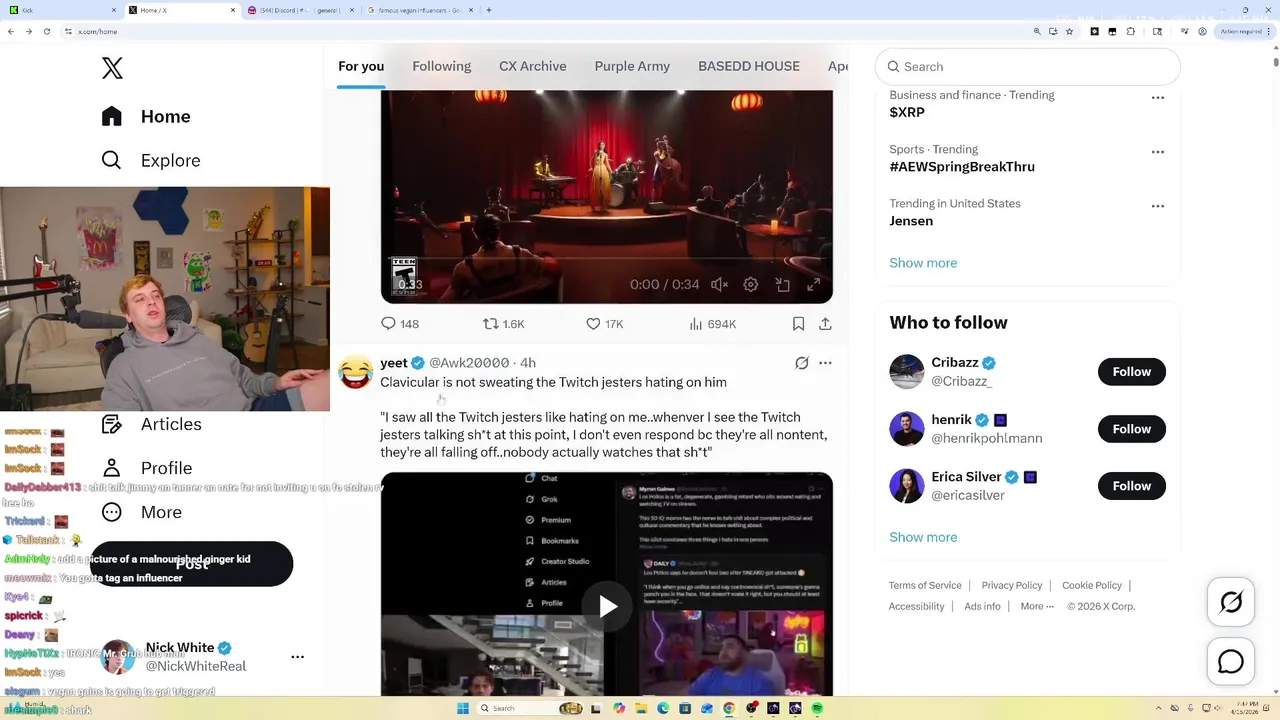Switch to the Following tab
1280x720 pixels.
pos(441,66)
